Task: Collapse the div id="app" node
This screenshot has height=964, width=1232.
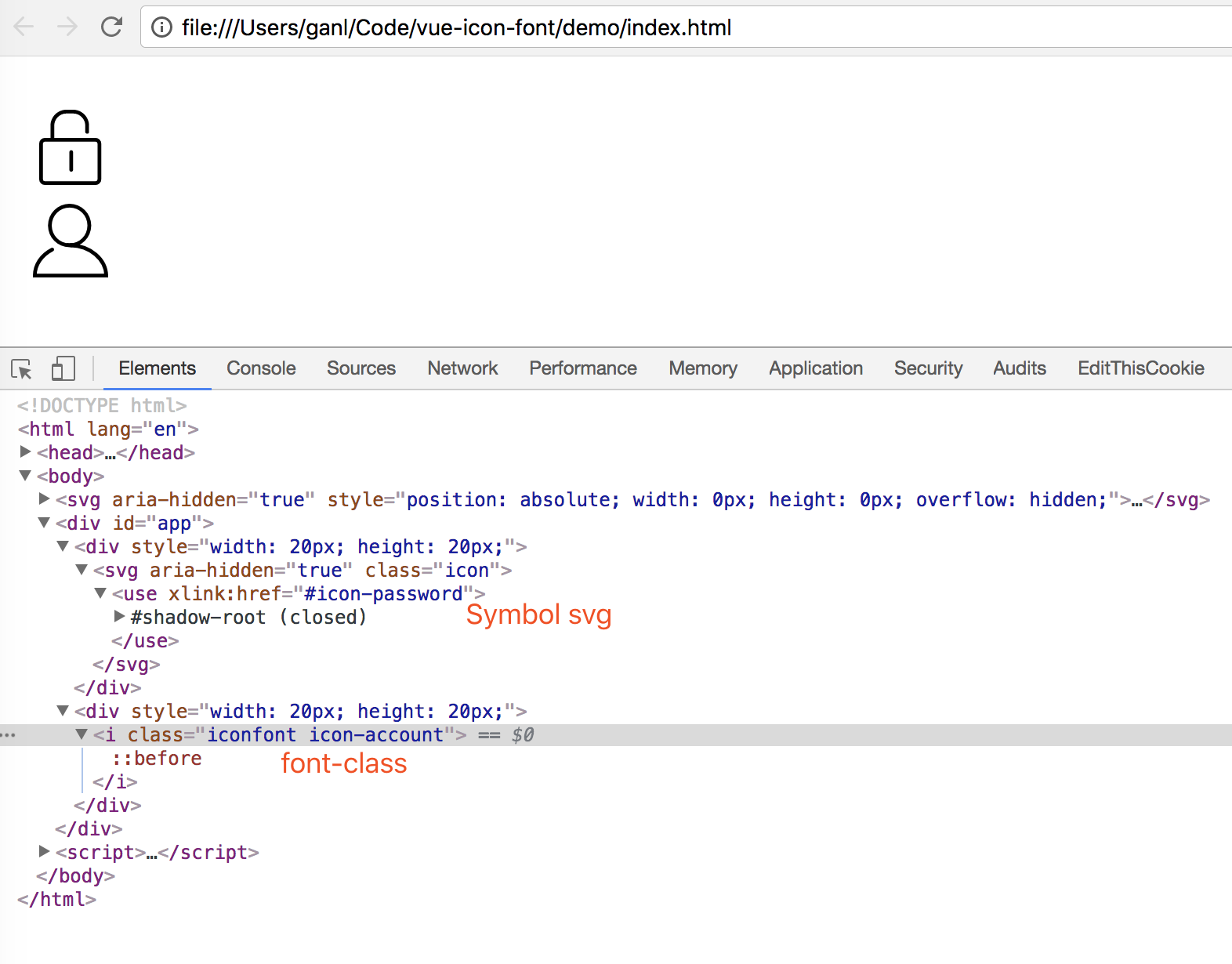Action: tap(45, 523)
